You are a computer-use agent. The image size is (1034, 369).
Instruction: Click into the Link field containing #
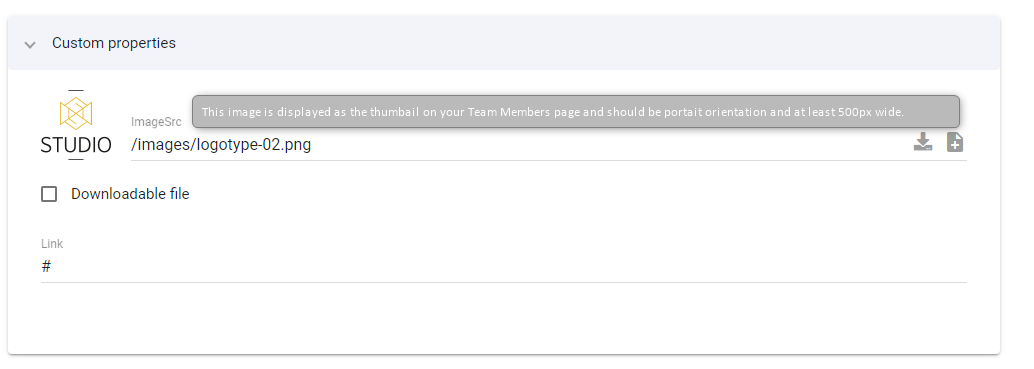pos(504,267)
